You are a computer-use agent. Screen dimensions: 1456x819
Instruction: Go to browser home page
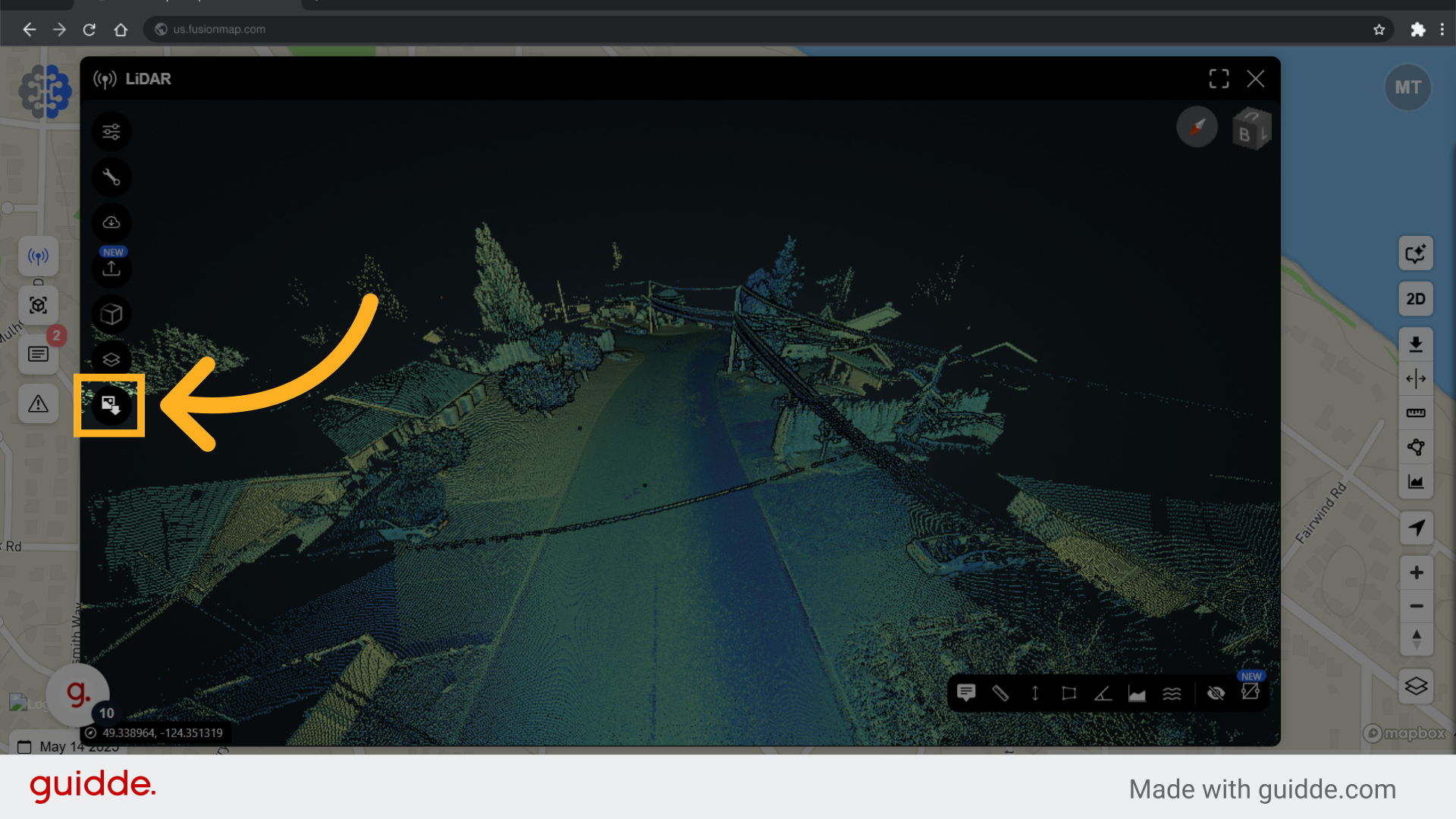point(121,30)
